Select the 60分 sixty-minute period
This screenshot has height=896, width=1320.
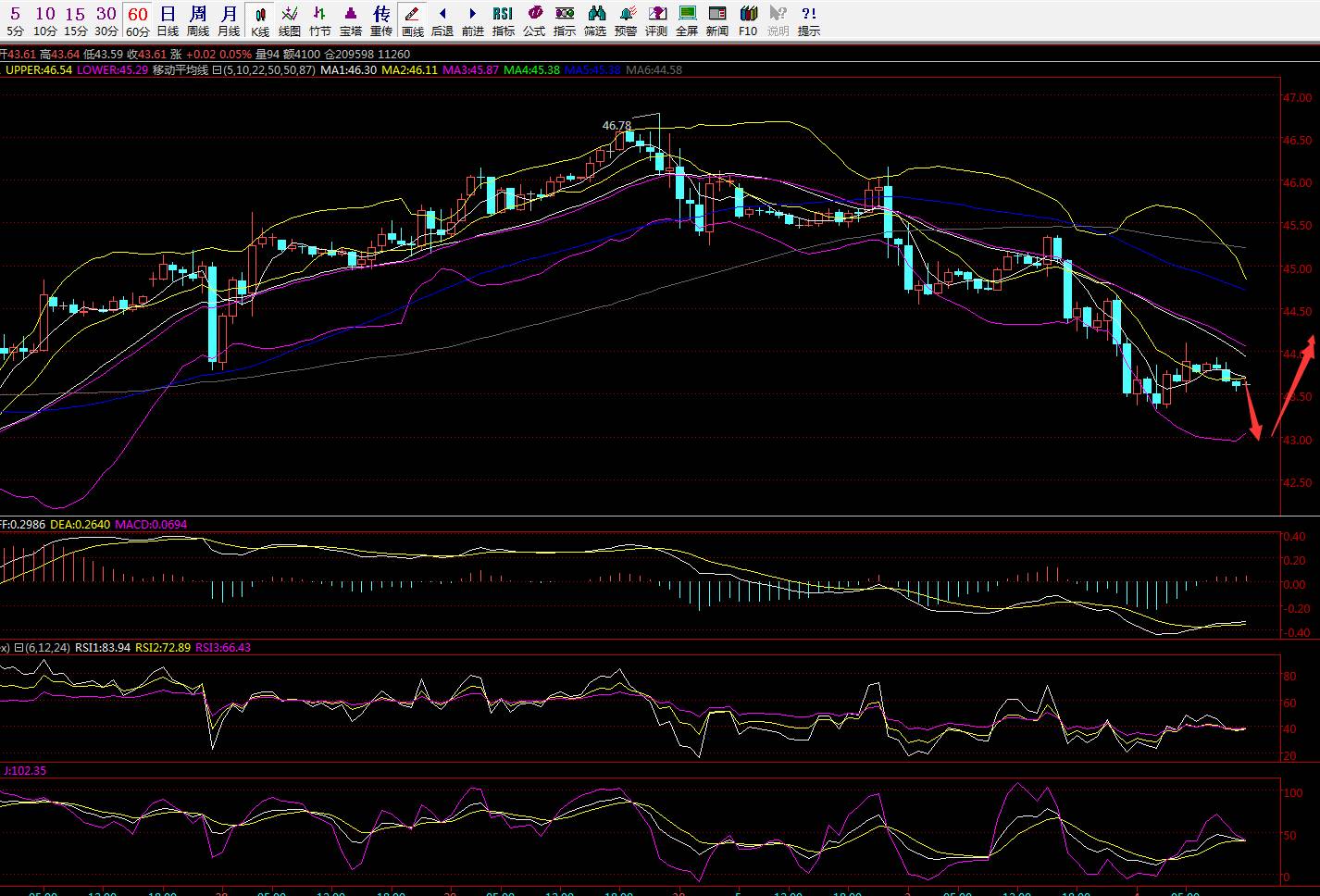(x=138, y=20)
